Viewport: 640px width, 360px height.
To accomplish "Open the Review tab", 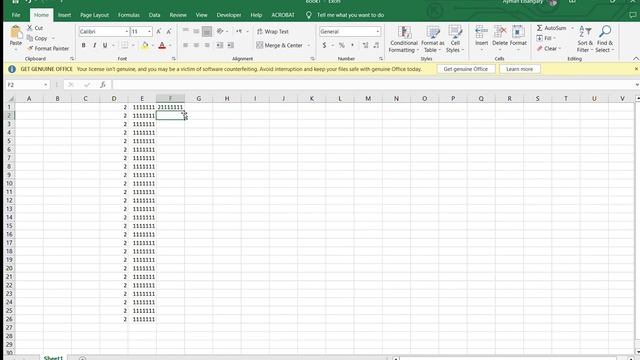I will pos(178,15).
